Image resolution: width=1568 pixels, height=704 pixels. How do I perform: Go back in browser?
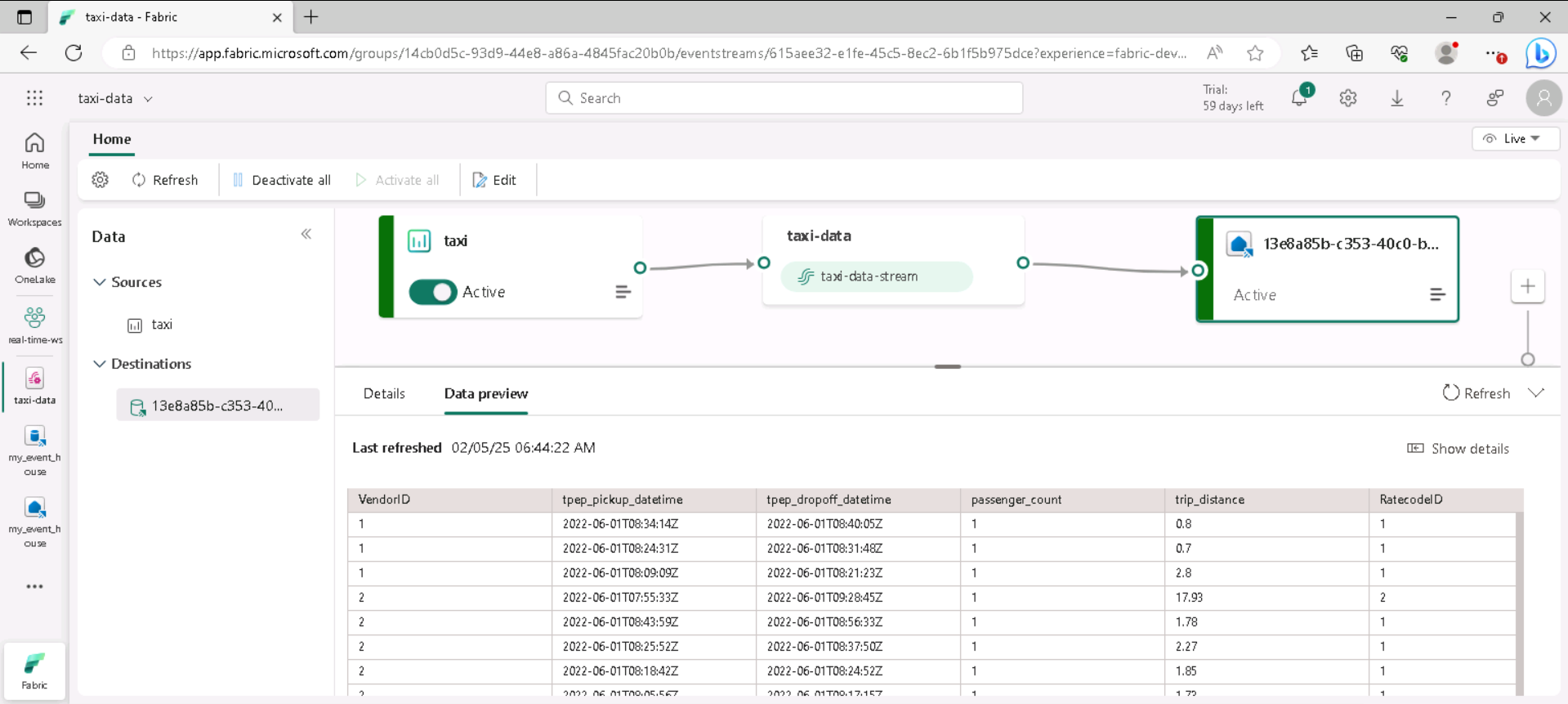click(29, 53)
